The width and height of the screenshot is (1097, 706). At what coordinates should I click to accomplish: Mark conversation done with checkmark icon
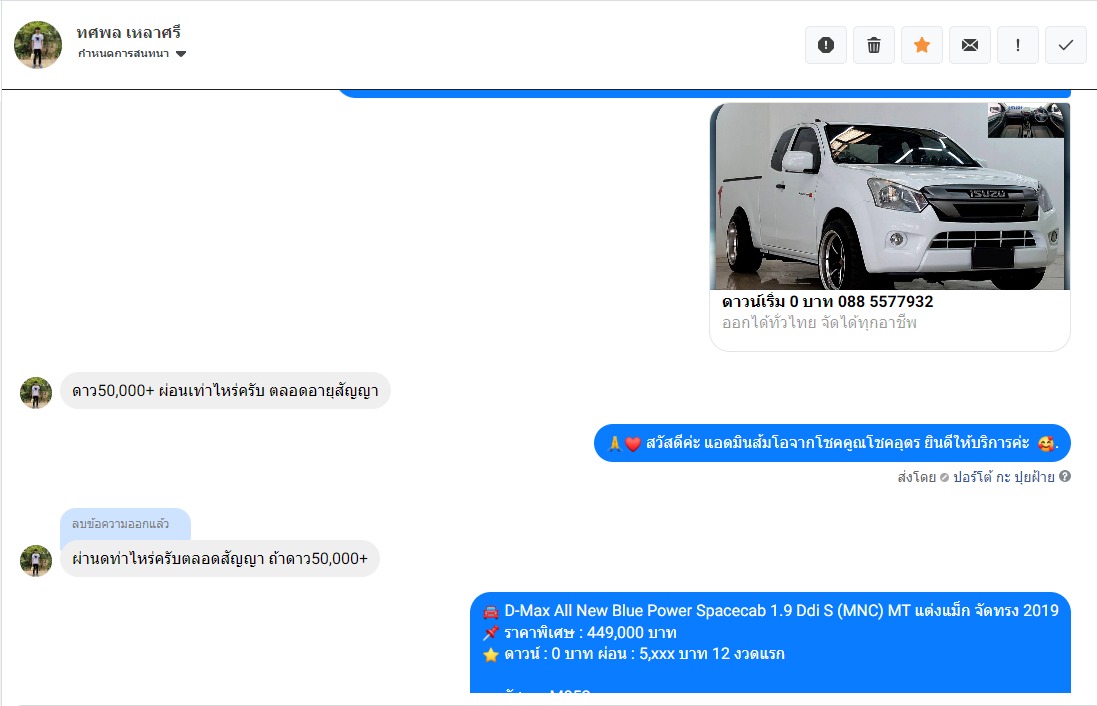tap(1066, 45)
